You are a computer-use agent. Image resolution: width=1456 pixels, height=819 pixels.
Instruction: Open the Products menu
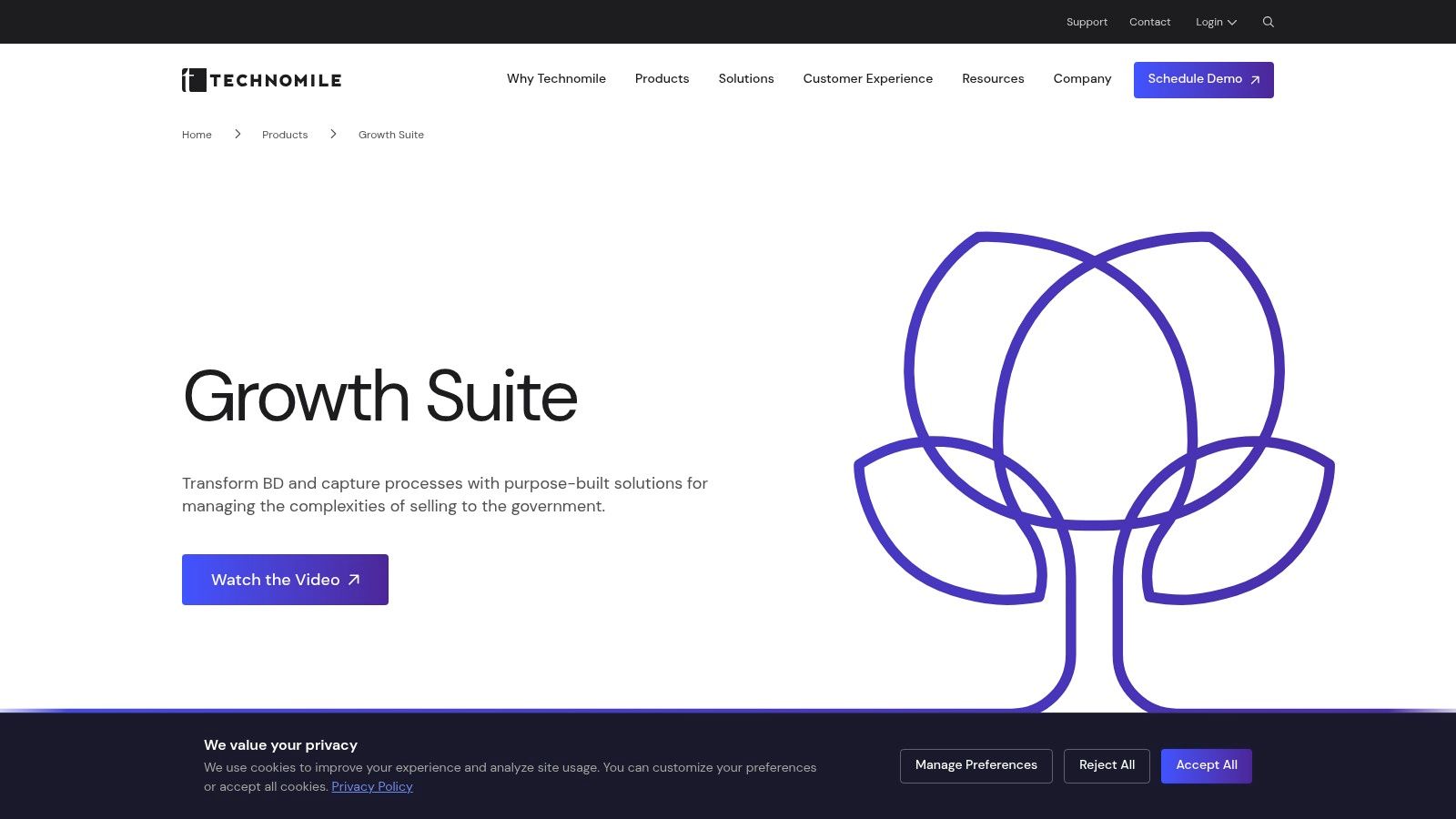click(x=662, y=79)
